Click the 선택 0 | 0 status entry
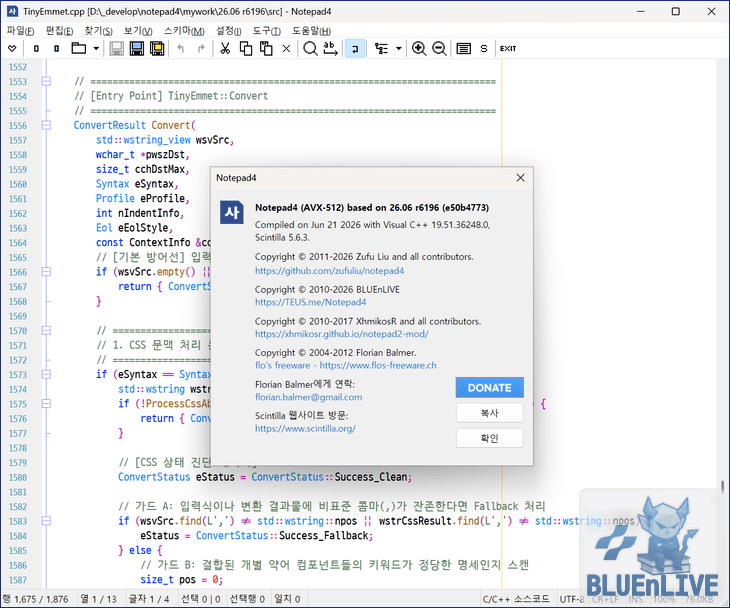The image size is (730, 608). (x=200, y=599)
